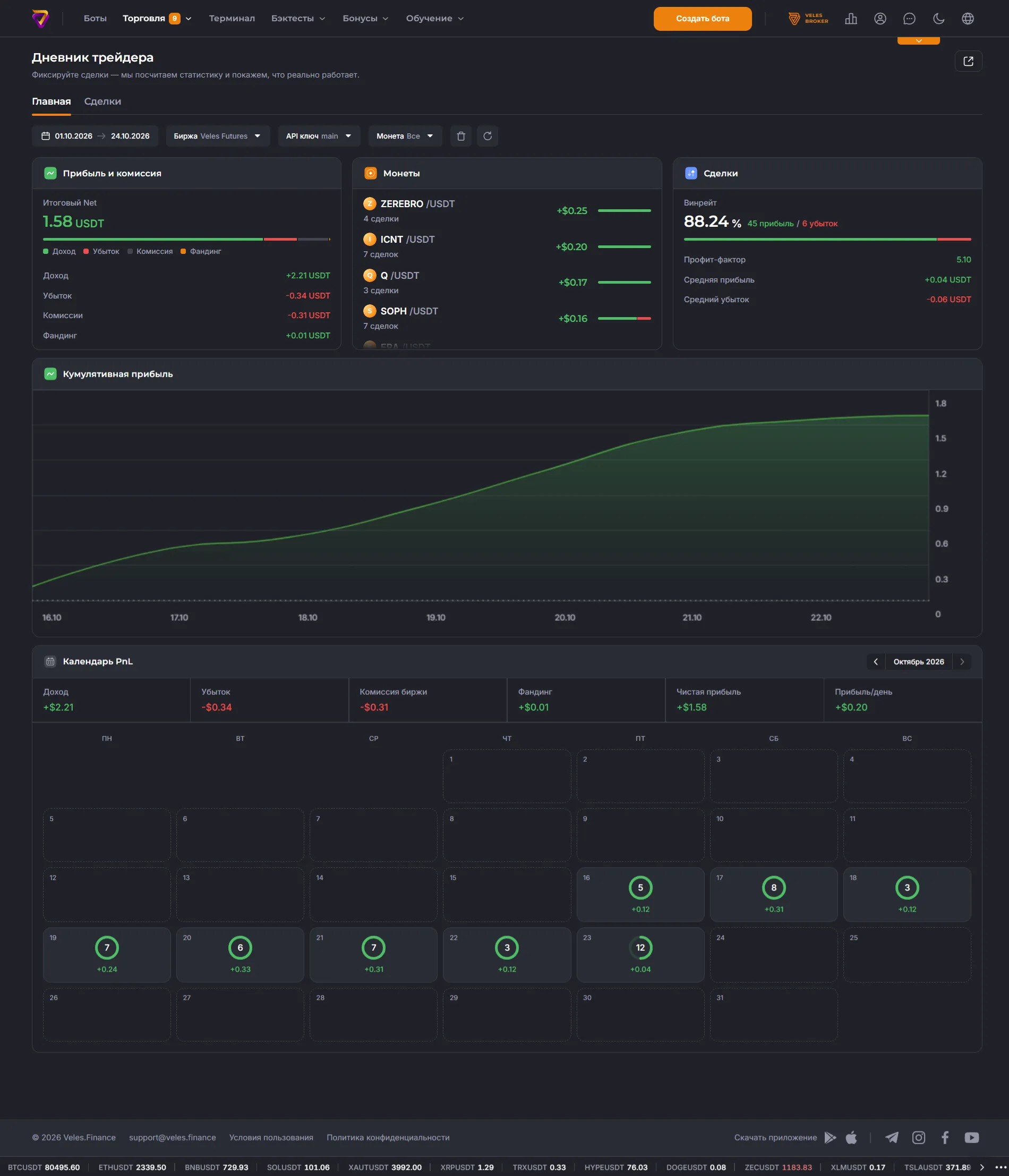Go to next month in calendar
Image resolution: width=1009 pixels, height=1176 pixels.
(962, 662)
